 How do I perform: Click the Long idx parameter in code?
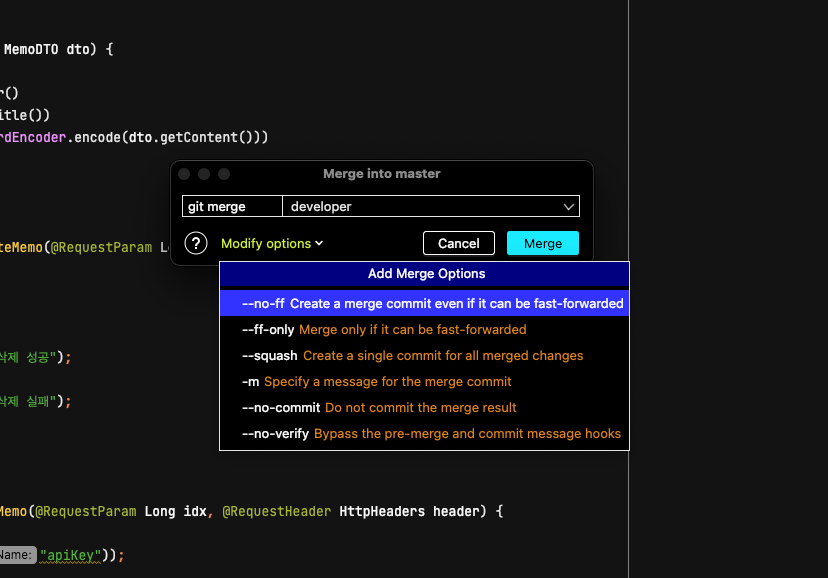tap(175, 511)
